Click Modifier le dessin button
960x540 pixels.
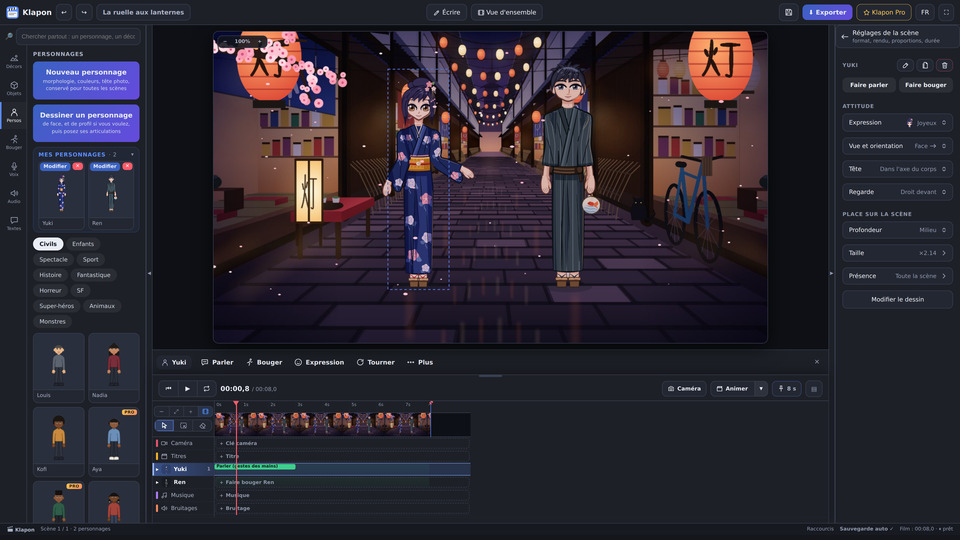[898, 299]
